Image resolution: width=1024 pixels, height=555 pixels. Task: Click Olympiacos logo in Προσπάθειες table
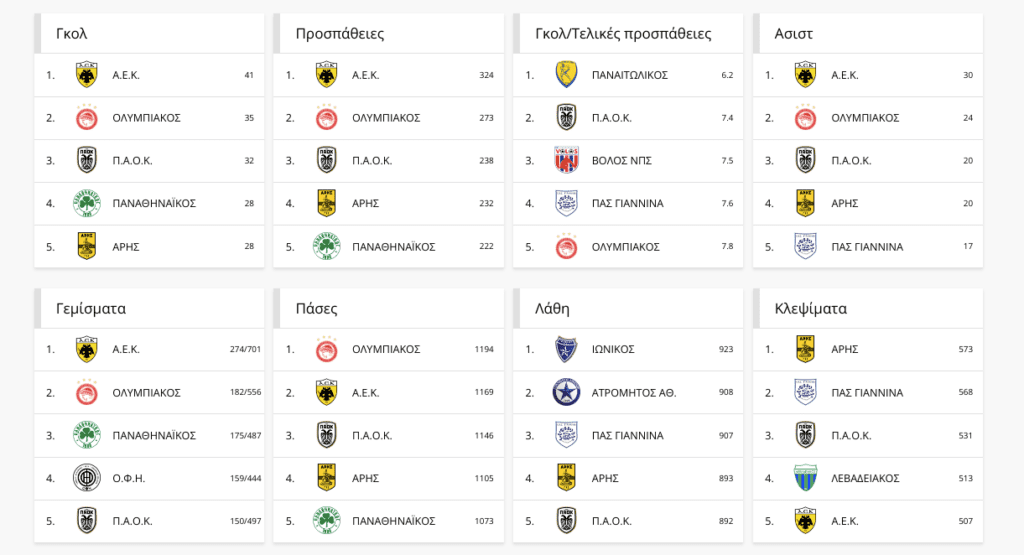click(327, 118)
